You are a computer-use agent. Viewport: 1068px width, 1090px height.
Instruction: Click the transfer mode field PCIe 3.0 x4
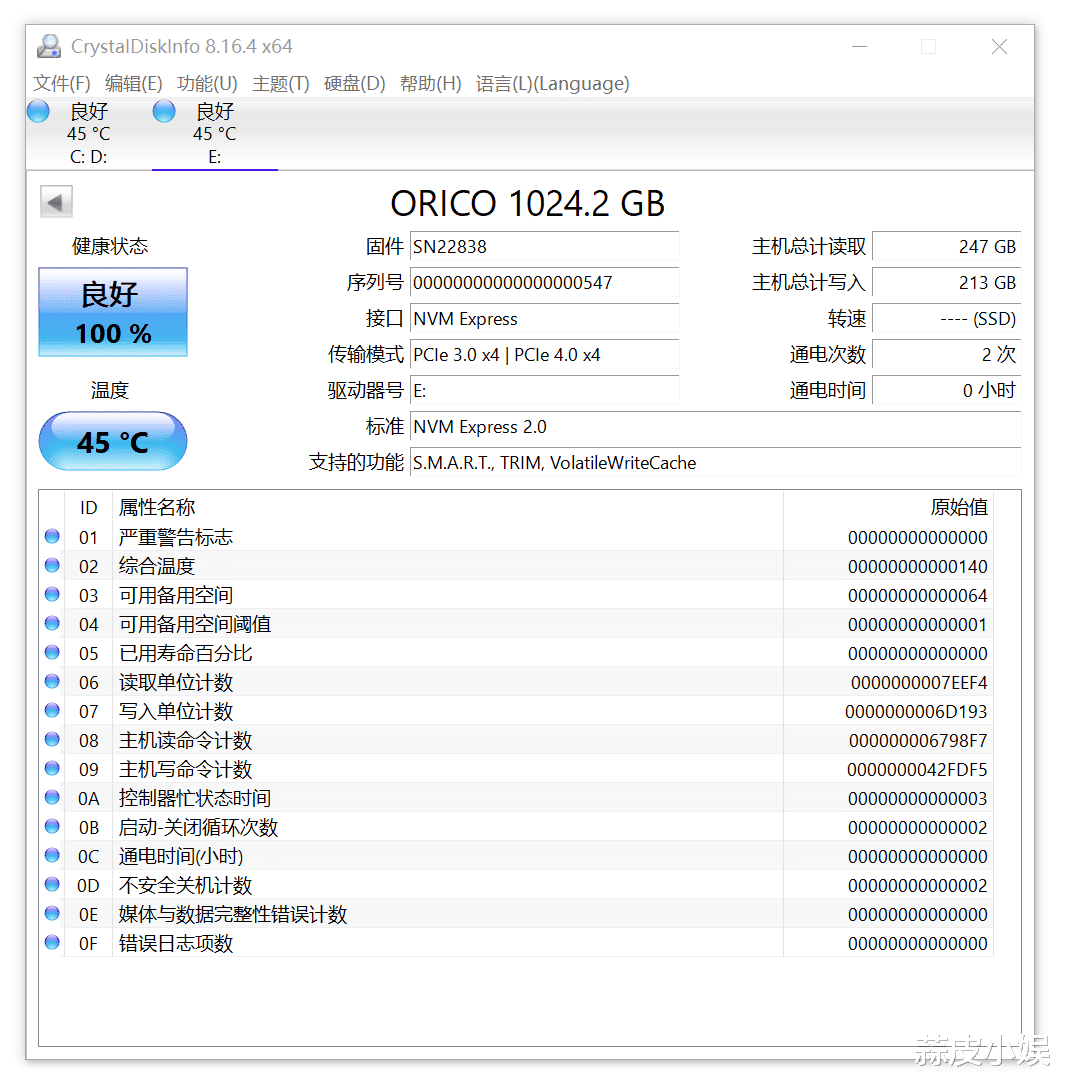click(x=544, y=355)
